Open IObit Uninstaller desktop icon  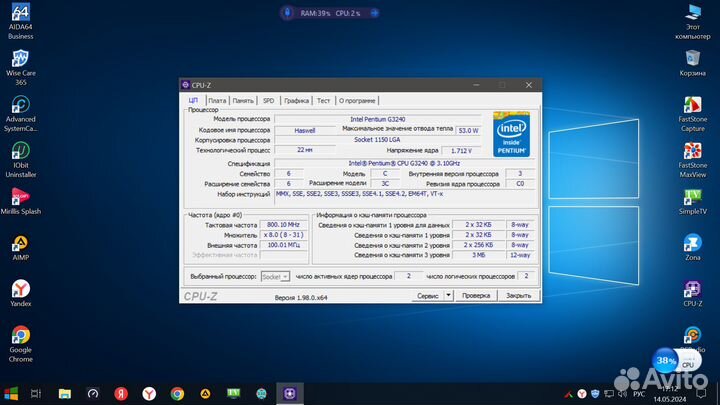tap(20, 160)
